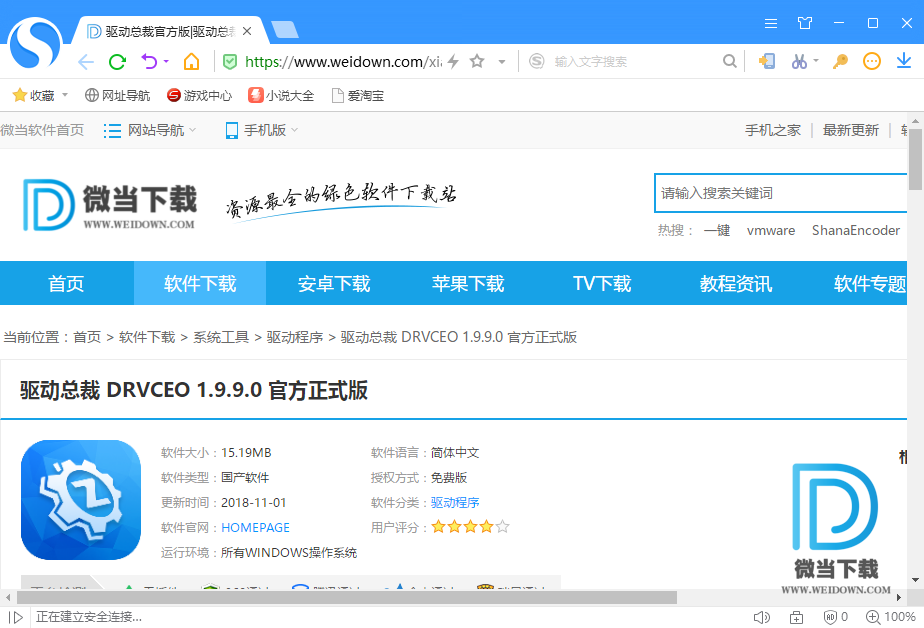Viewport: 924px width, 628px height.
Task: Click the green security shield icon
Action: tap(230, 61)
